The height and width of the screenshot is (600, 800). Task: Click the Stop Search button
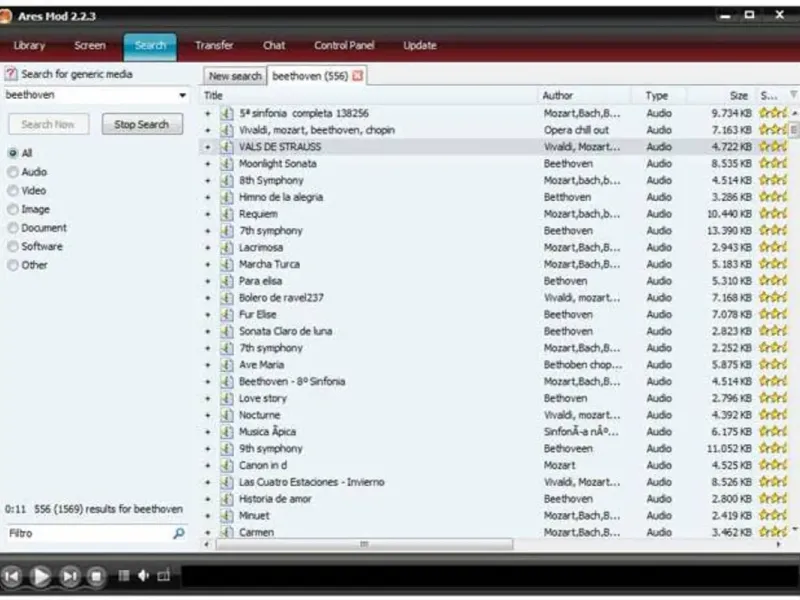click(142, 124)
